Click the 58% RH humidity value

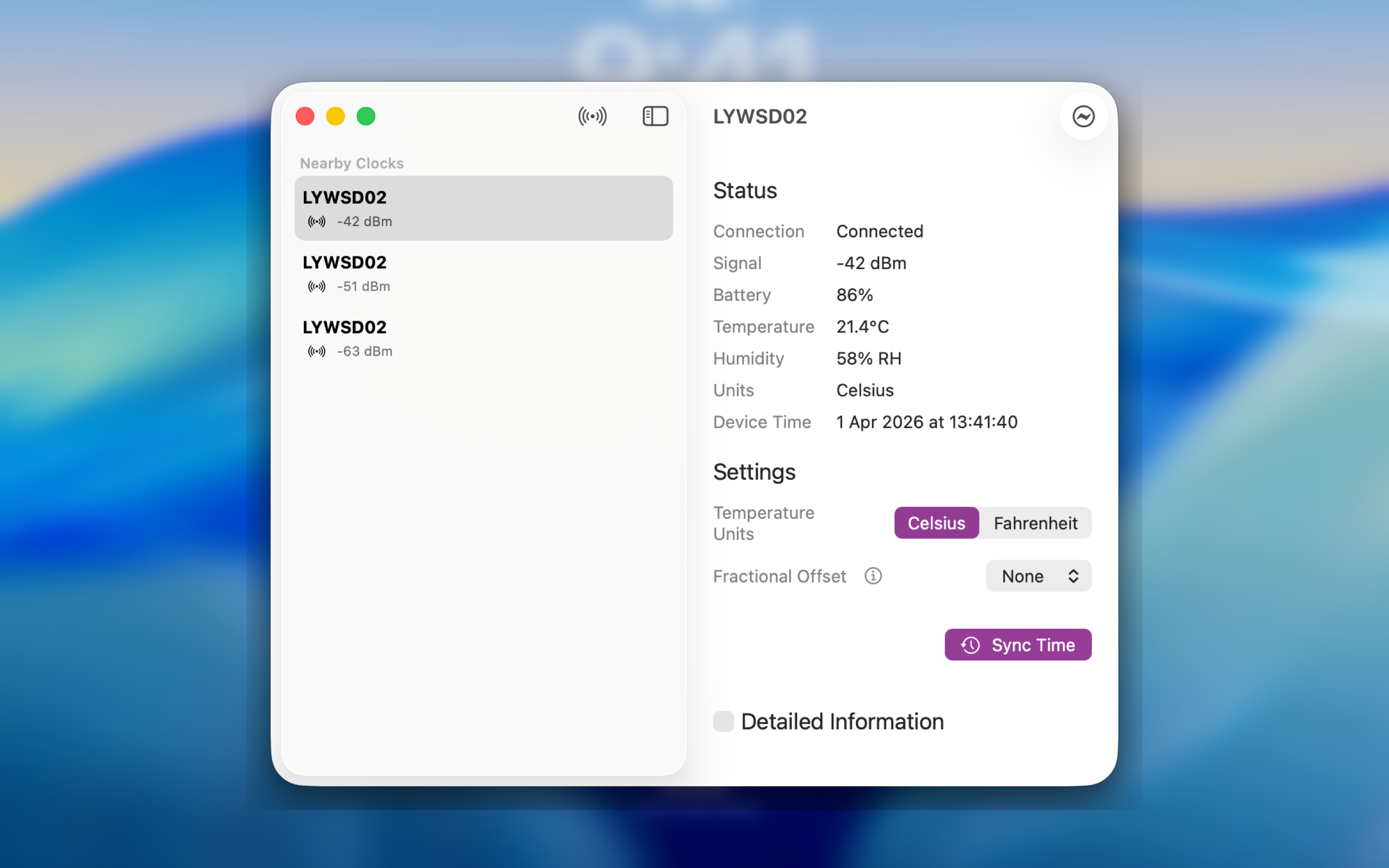pyautogui.click(x=869, y=358)
